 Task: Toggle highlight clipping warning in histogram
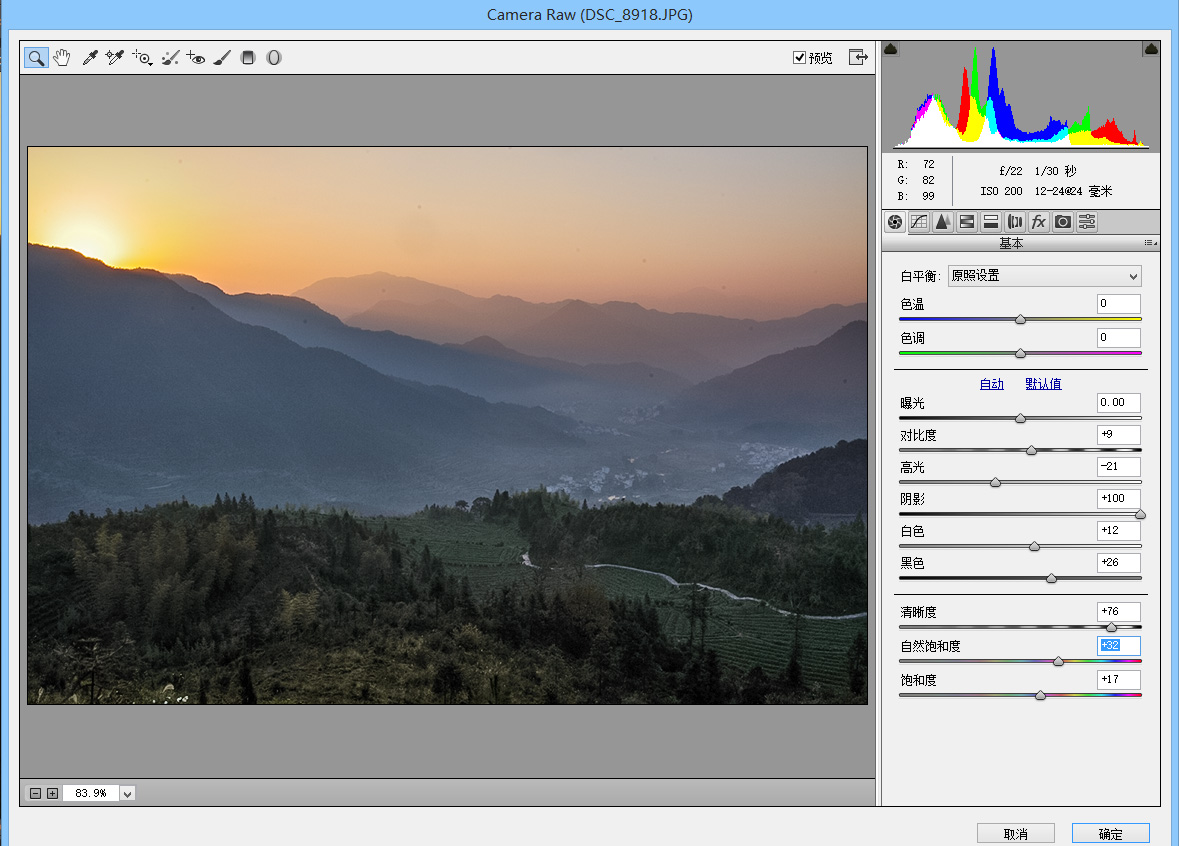coord(1150,49)
